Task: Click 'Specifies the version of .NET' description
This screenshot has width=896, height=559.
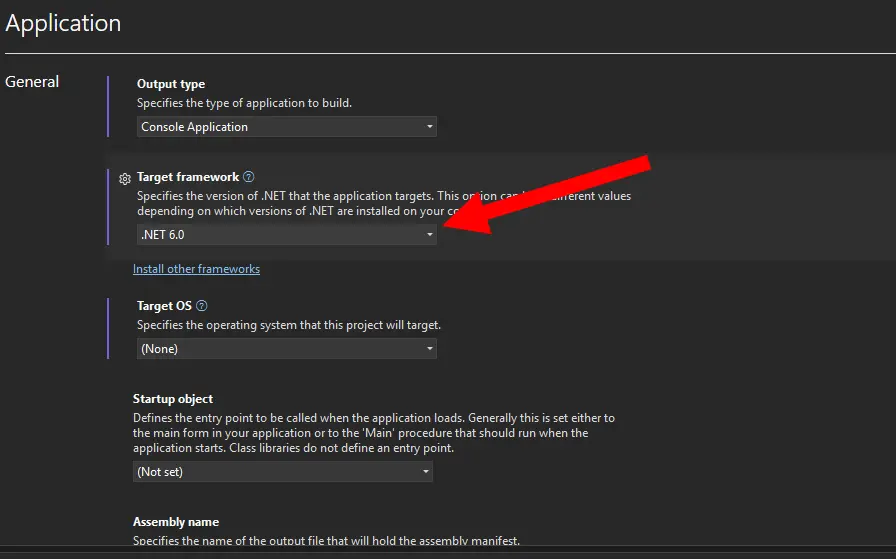Action: point(384,203)
